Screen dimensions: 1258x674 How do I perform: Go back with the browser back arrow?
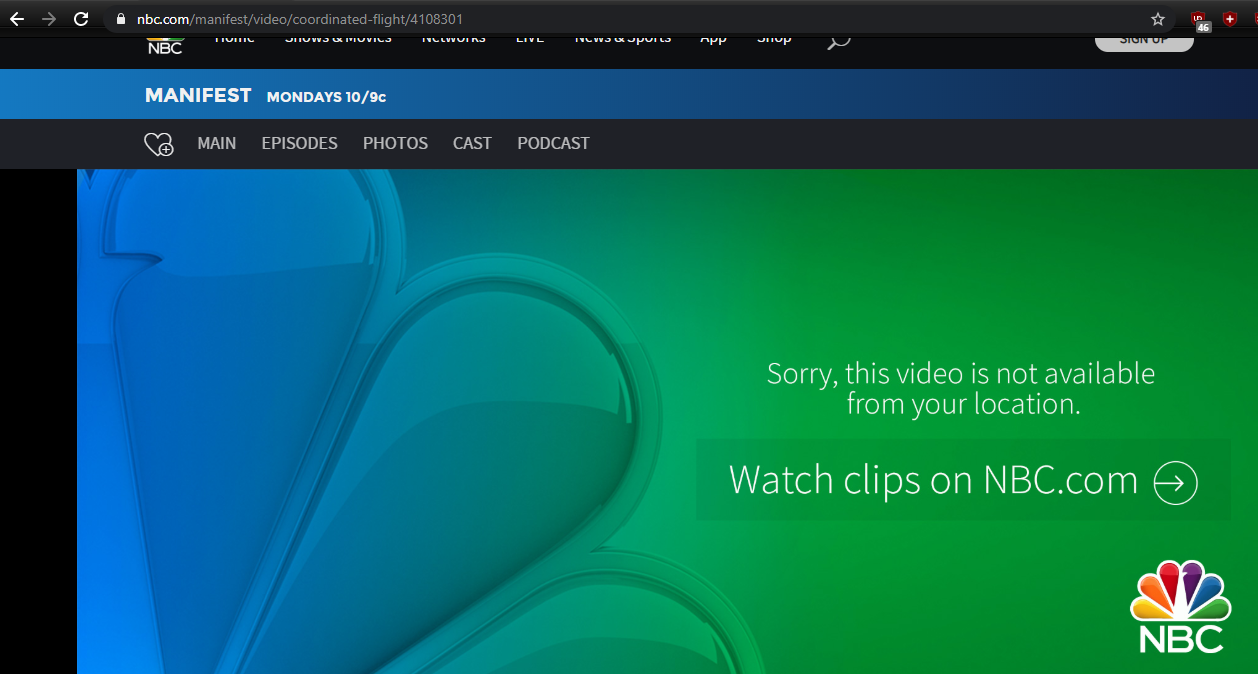[17, 19]
